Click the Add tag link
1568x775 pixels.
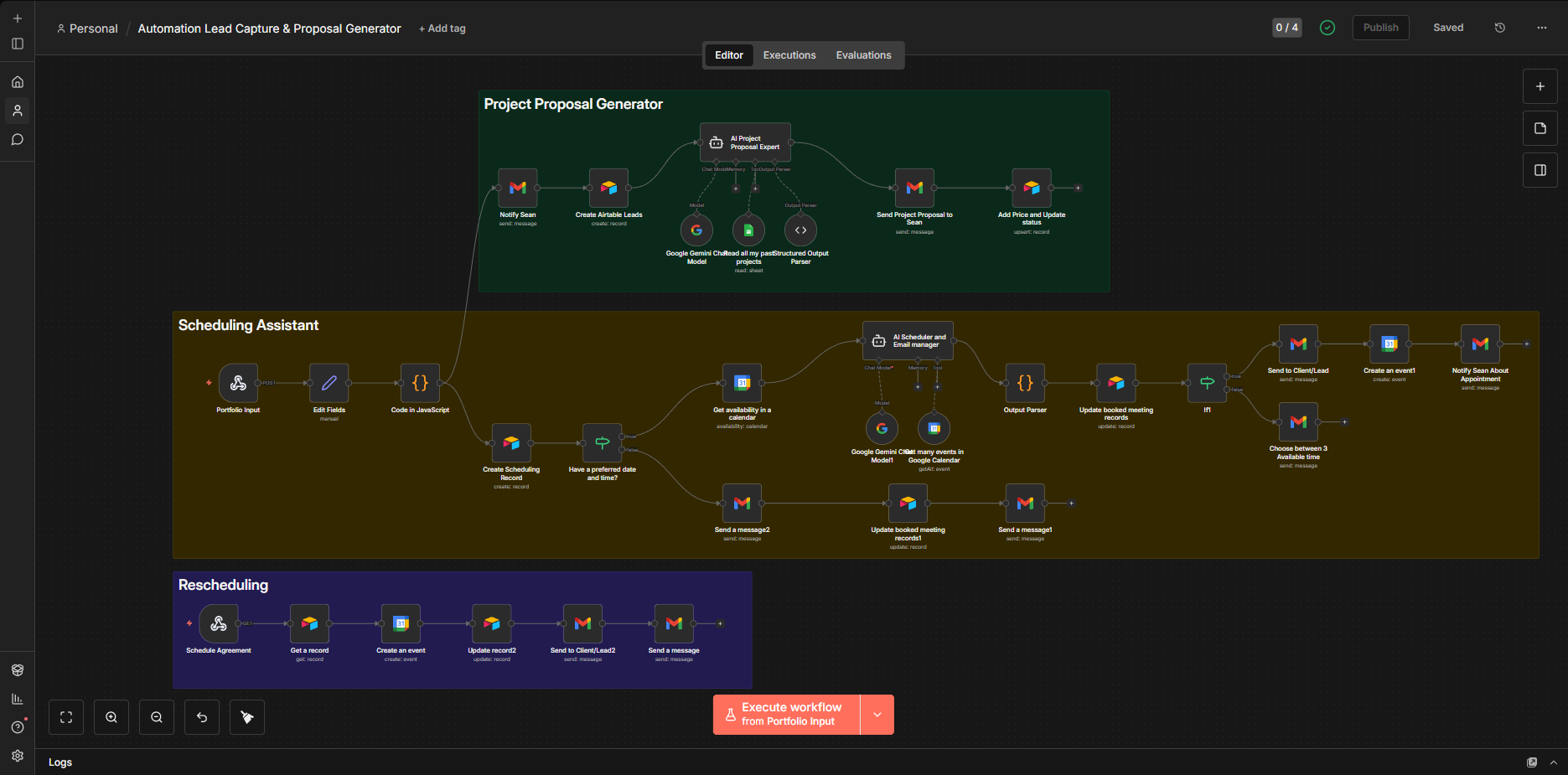pyautogui.click(x=442, y=28)
